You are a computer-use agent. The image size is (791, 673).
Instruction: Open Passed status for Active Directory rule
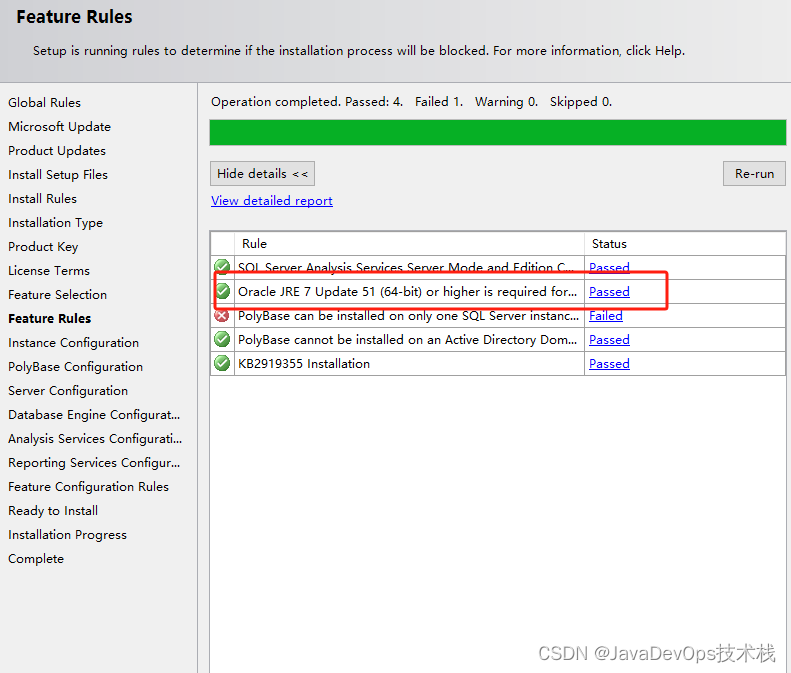[609, 340]
